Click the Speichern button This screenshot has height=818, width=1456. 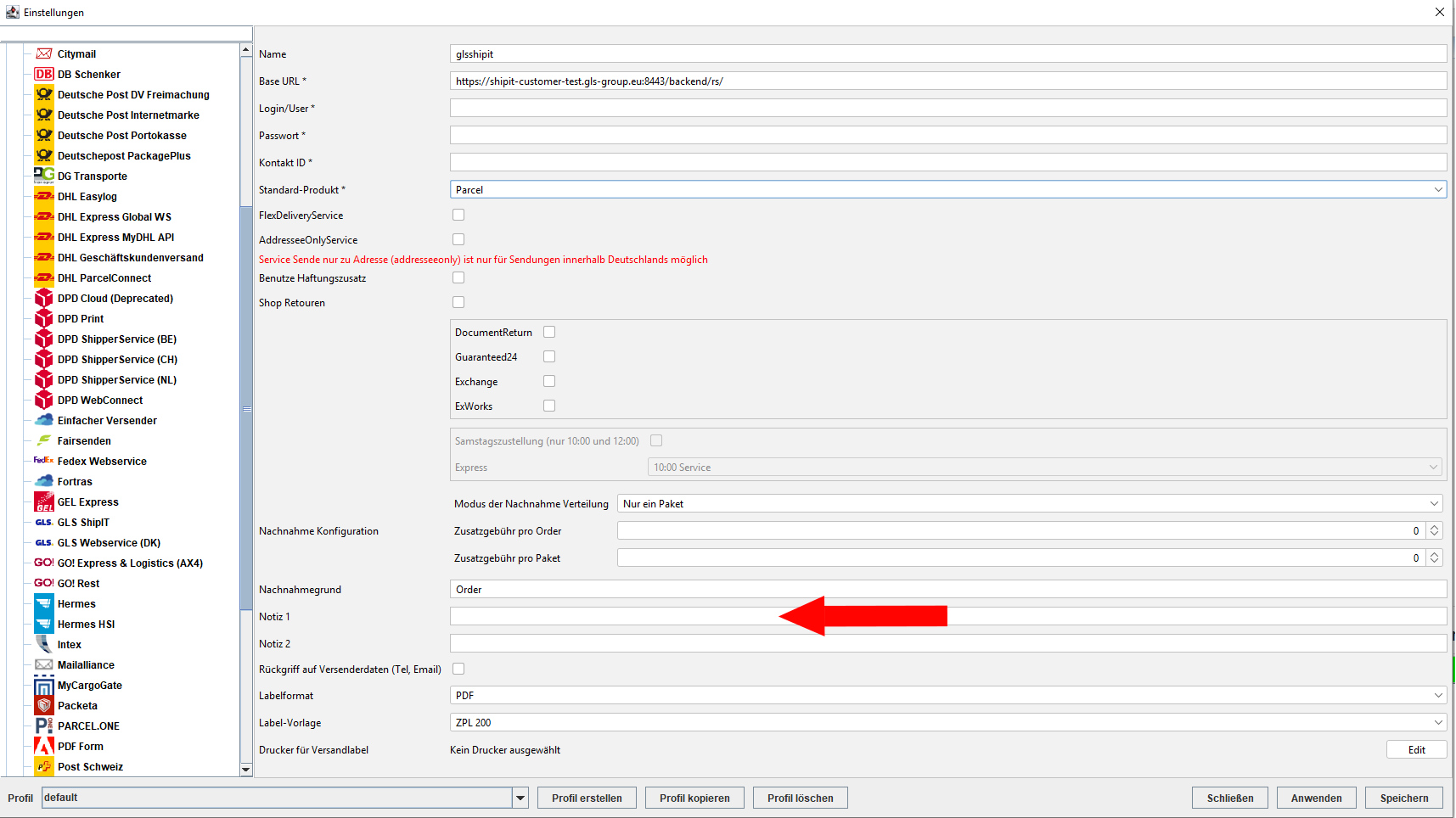1404,798
